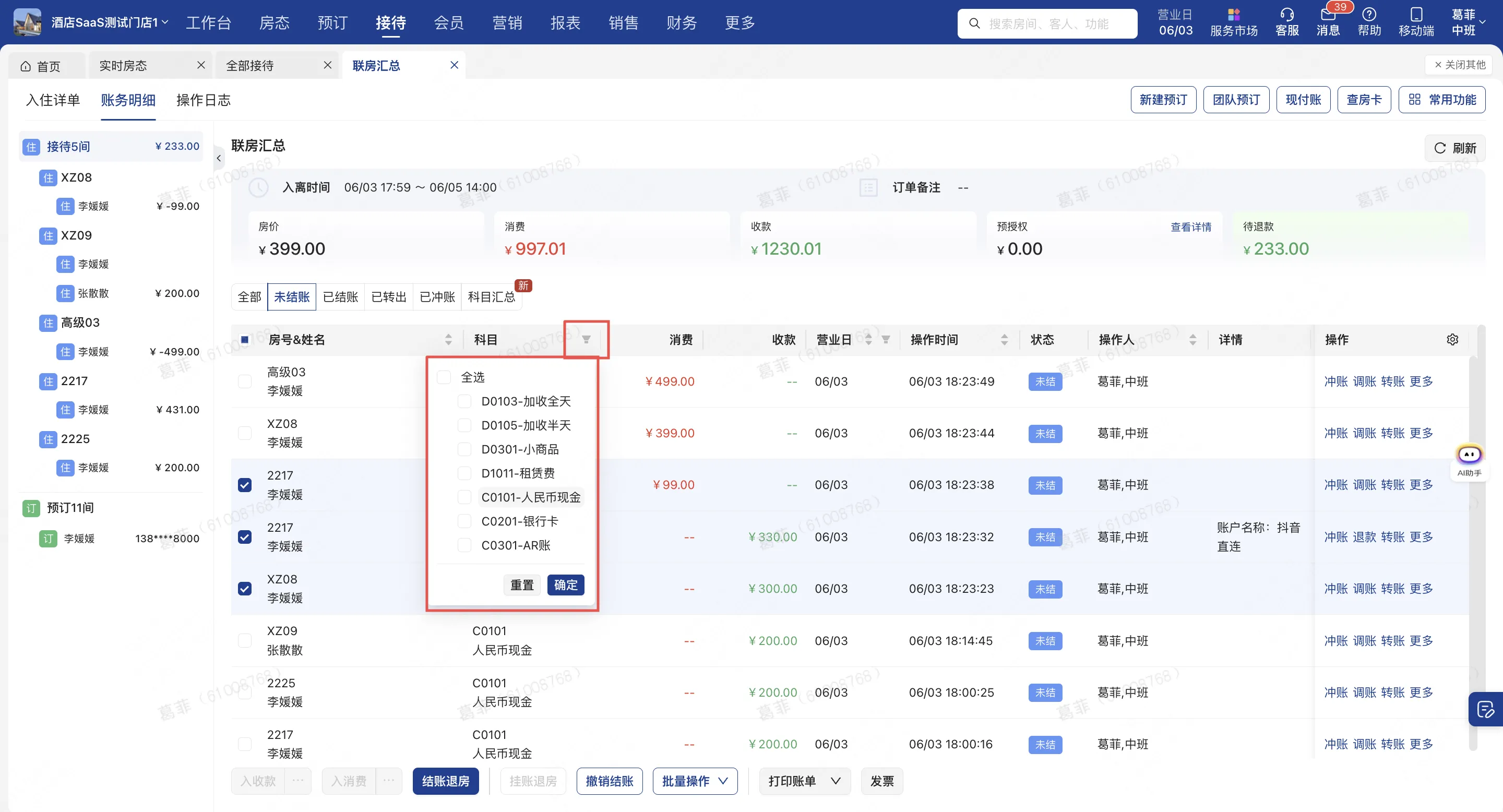Open the 报表 menu
This screenshot has height=812, width=1503.
click(565, 22)
